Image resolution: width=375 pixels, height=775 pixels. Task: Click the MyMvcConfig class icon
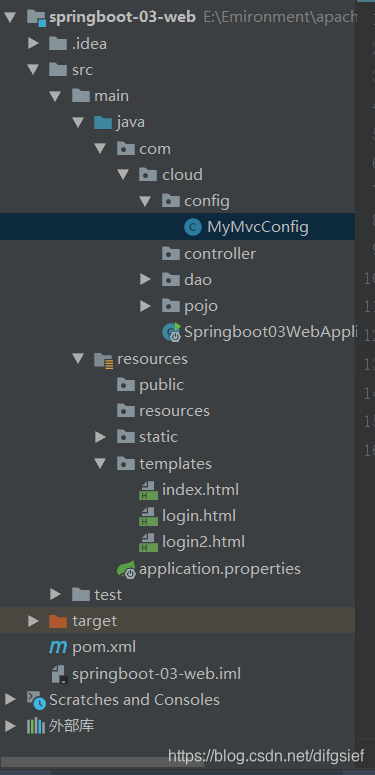point(193,227)
